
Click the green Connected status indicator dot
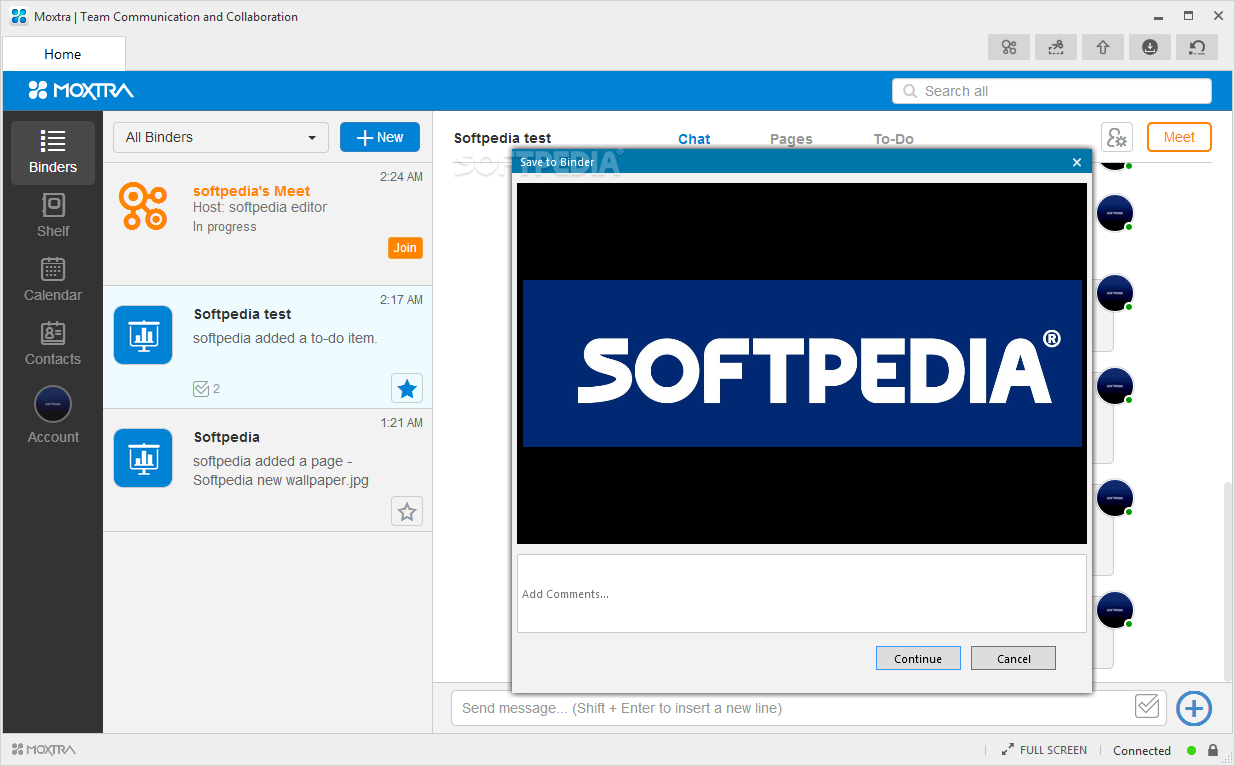tap(1191, 750)
